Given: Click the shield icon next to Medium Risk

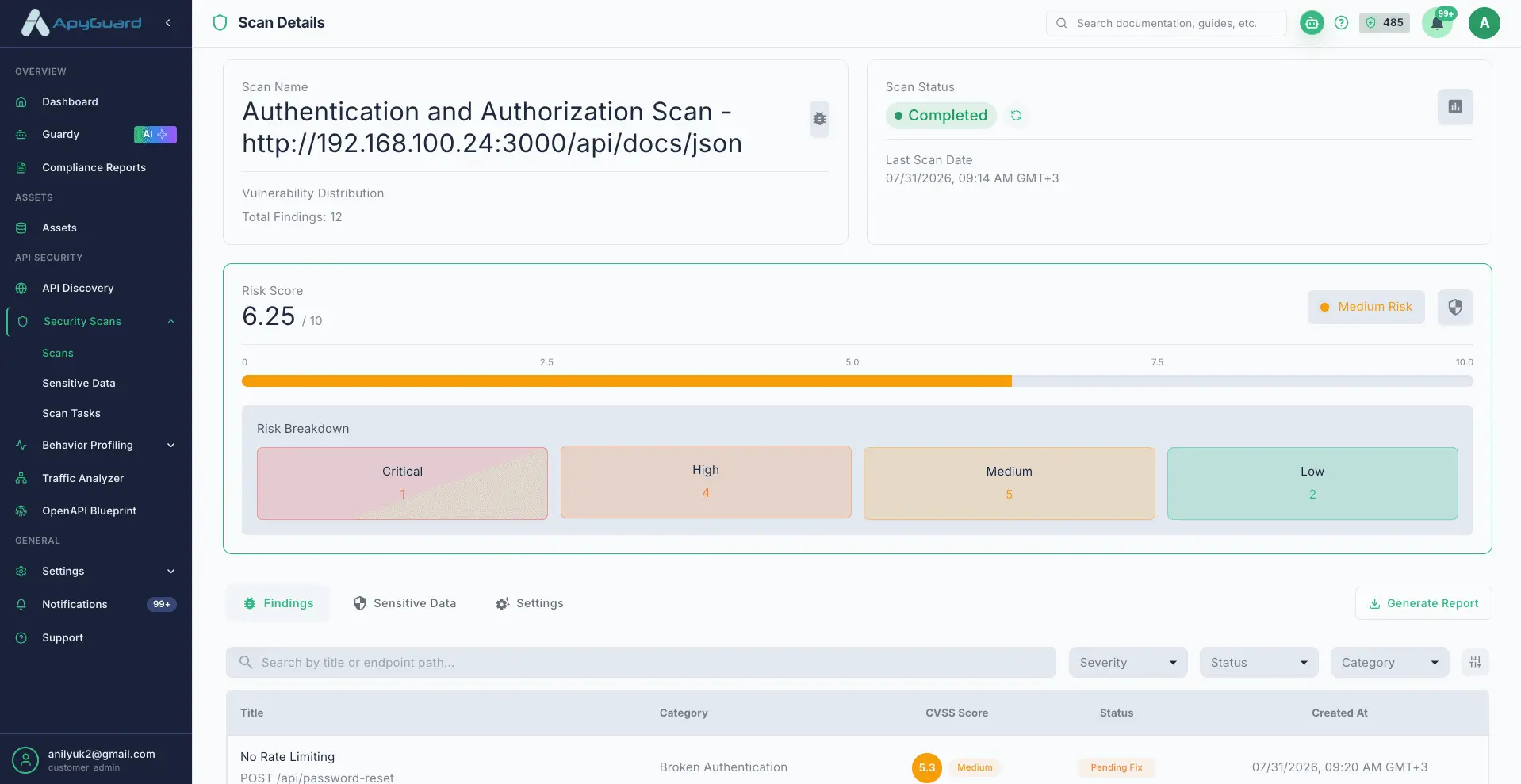Looking at the screenshot, I should 1455,307.
